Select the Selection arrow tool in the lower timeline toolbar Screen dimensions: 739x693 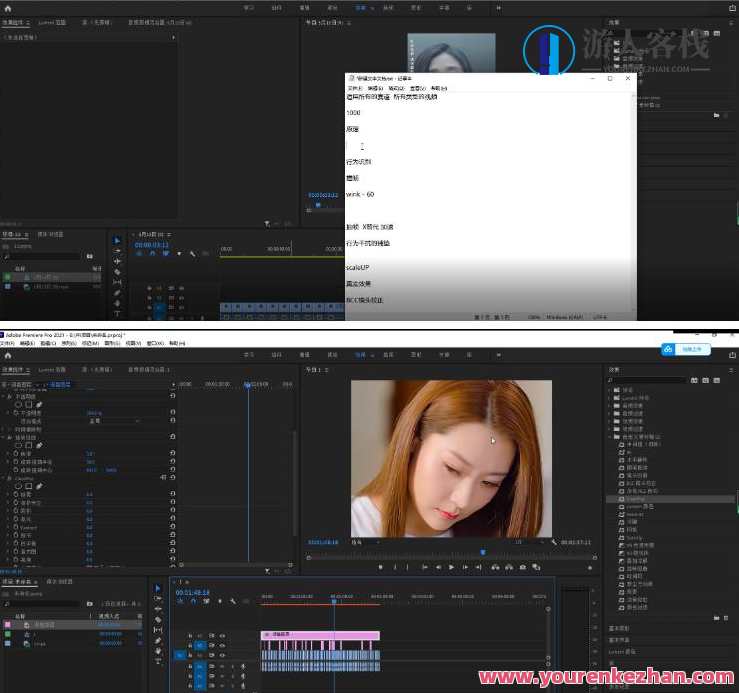(x=158, y=588)
